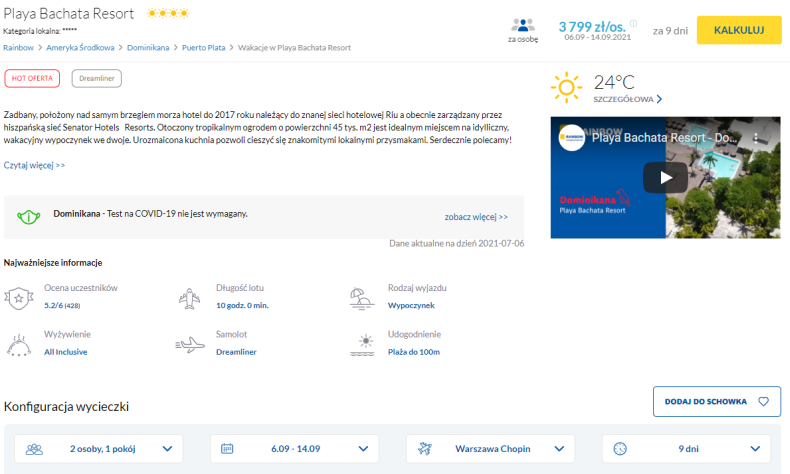Follow the 'zobacz więcej >>' COVID link

[476, 217]
